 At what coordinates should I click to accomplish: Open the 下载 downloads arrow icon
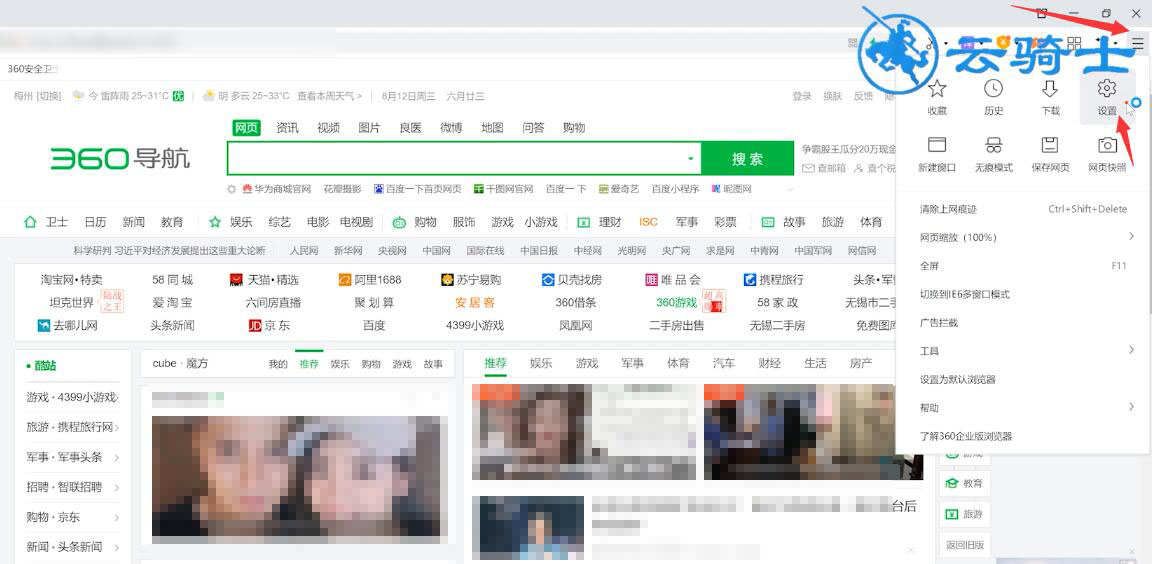pos(1050,89)
